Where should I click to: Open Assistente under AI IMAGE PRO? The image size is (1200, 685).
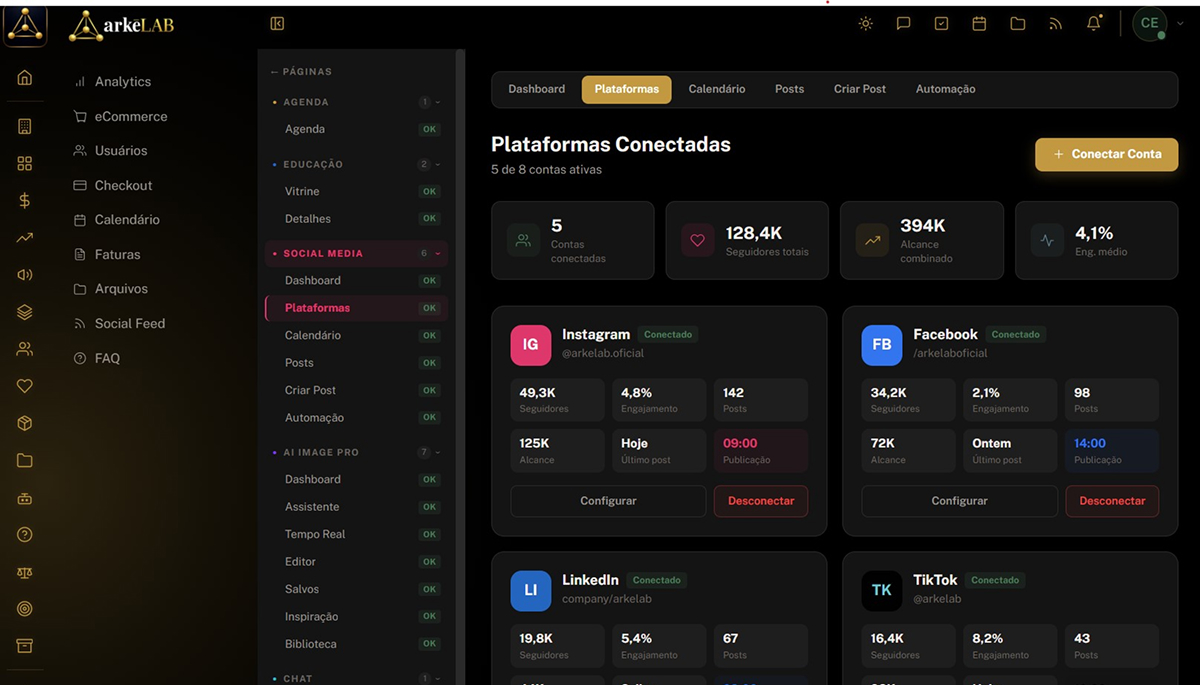coord(355,507)
